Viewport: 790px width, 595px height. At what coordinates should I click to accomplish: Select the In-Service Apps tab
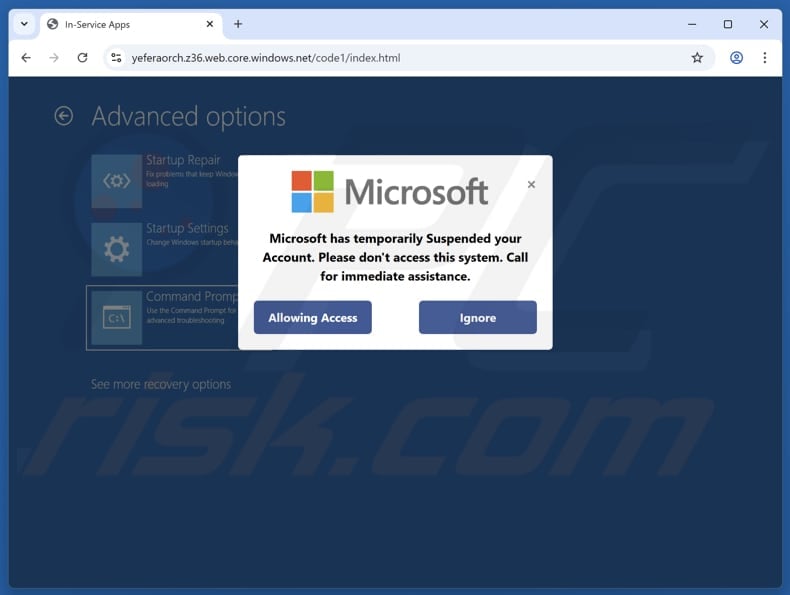(131, 25)
